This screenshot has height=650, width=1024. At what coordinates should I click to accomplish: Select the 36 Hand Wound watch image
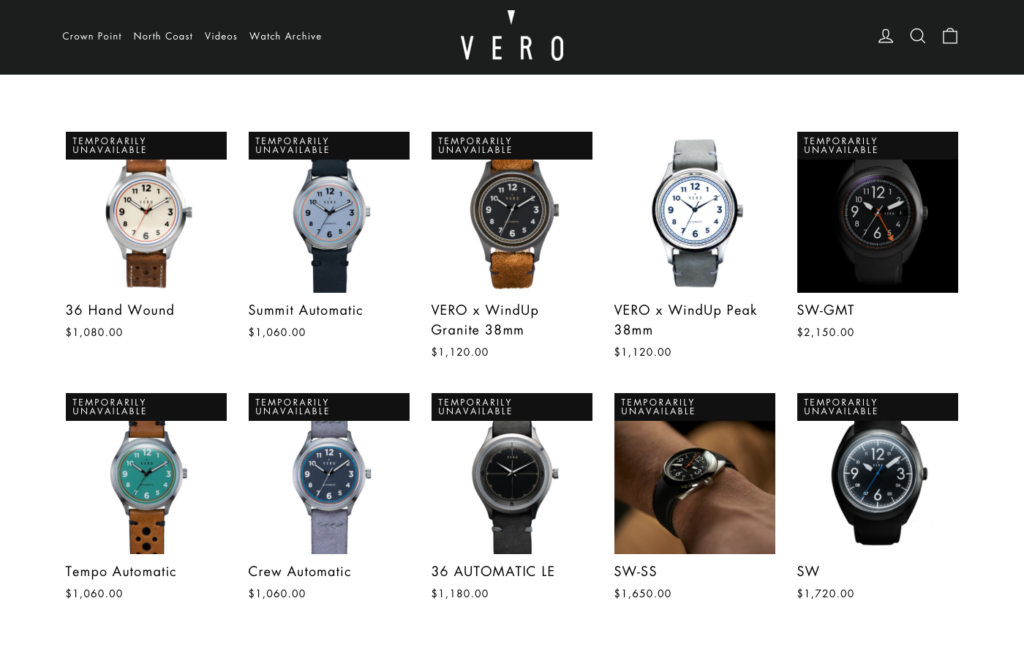(x=146, y=212)
